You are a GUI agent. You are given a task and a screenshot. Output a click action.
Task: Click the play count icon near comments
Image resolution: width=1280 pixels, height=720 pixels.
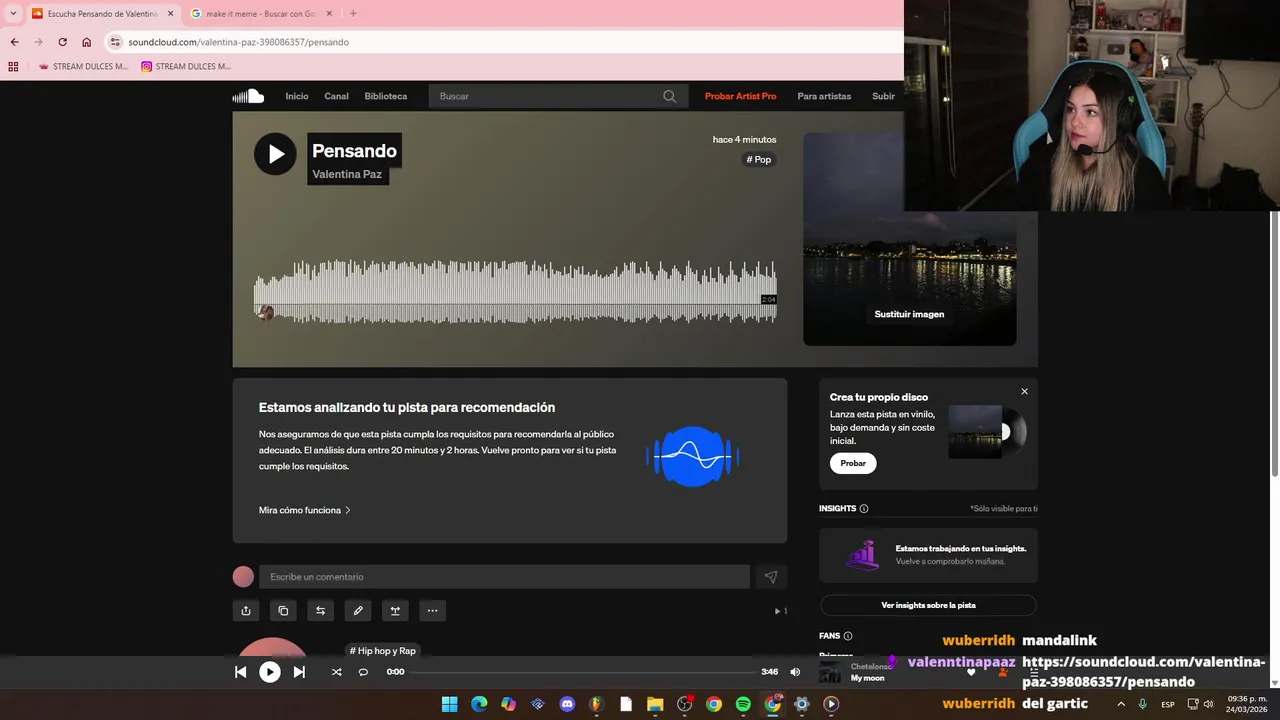pos(777,611)
